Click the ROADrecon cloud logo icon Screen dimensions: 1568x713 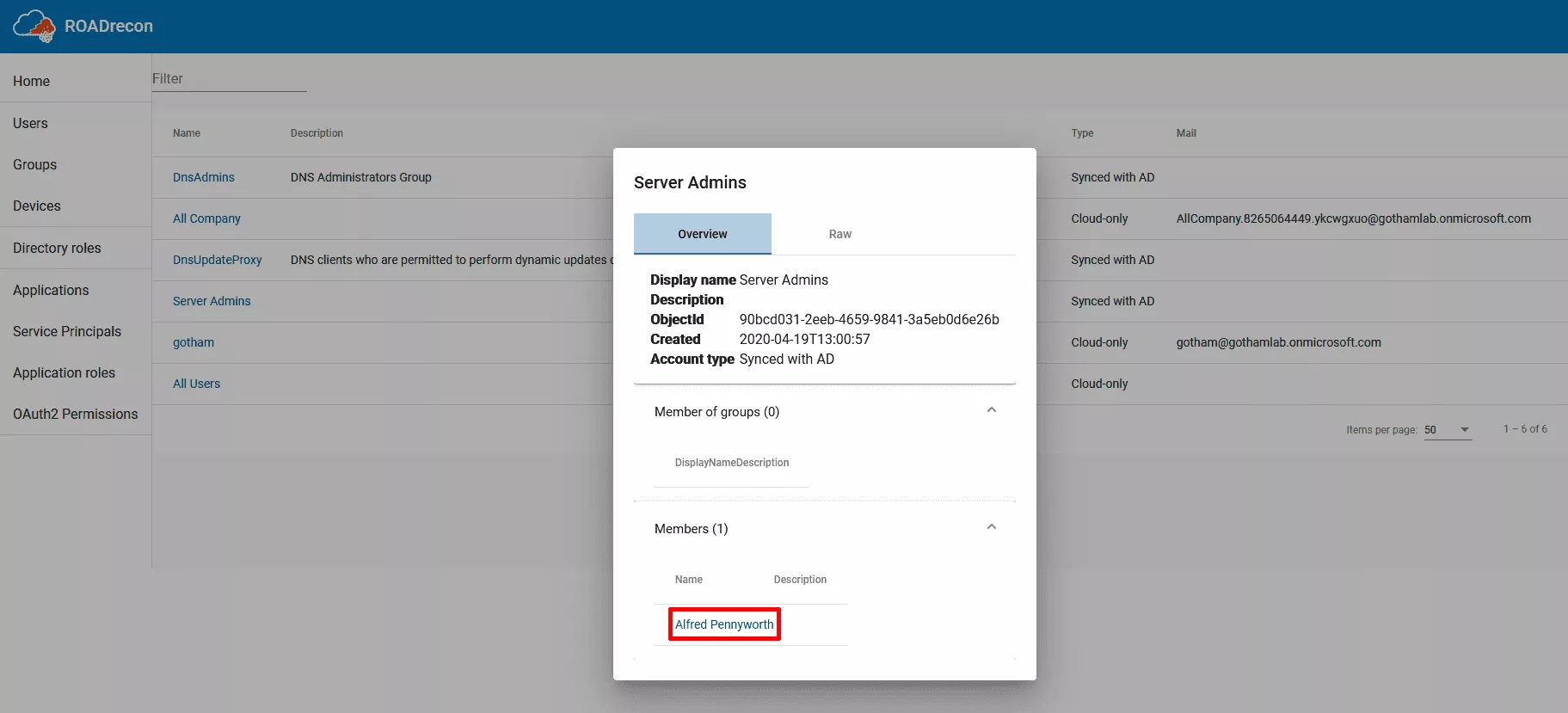click(x=34, y=26)
